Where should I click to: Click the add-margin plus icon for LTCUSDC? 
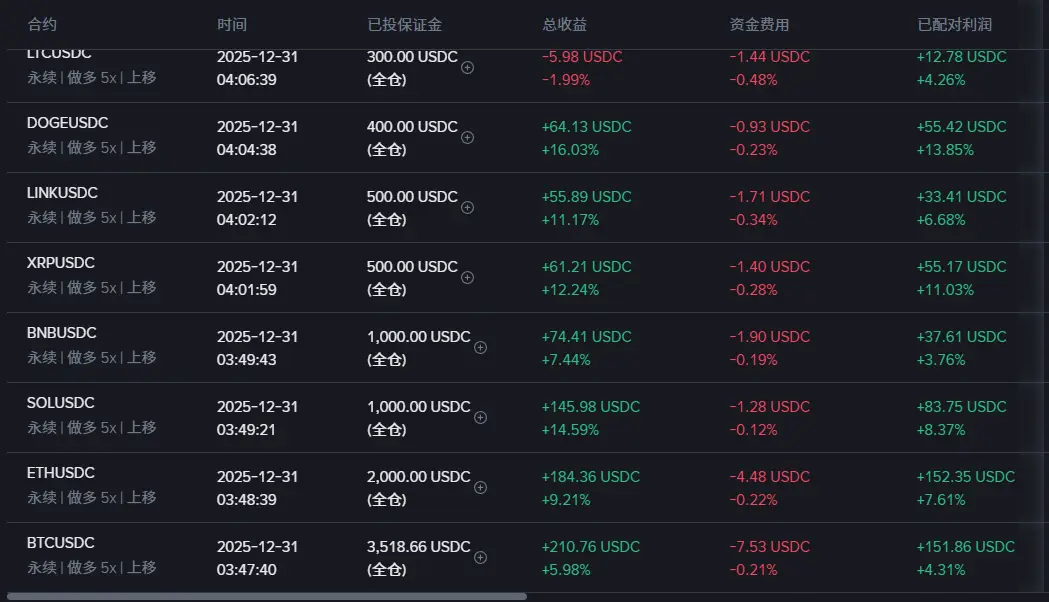467,68
